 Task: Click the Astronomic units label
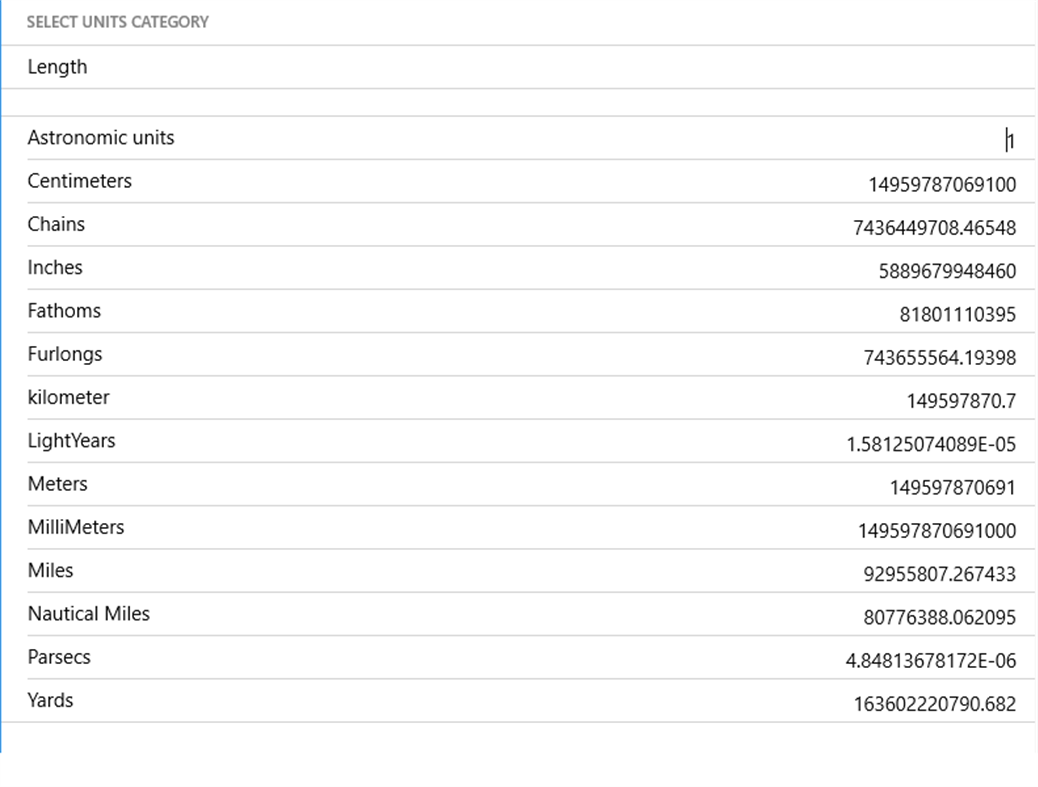pyautogui.click(x=100, y=137)
